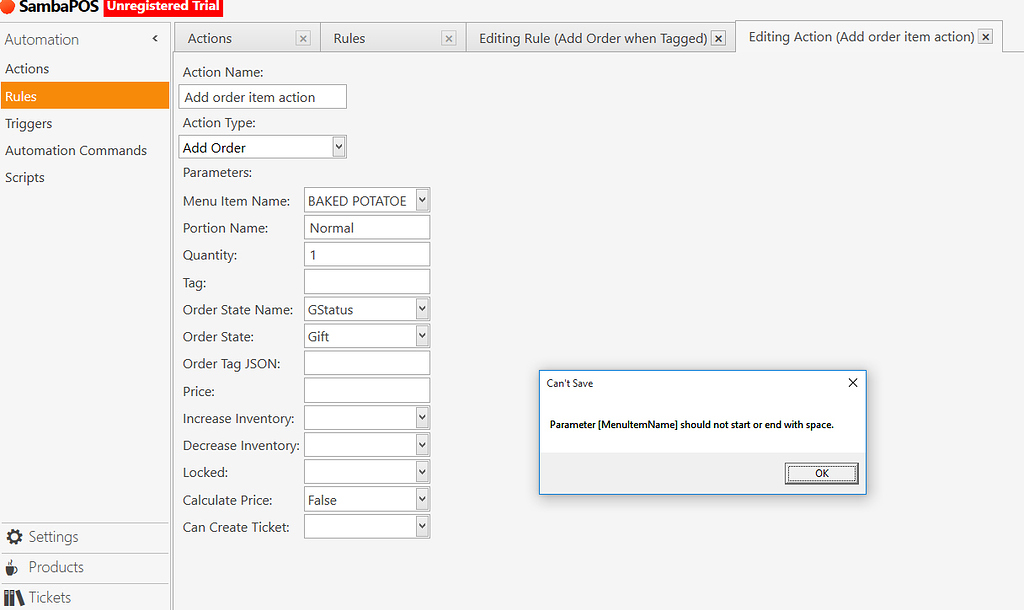
Task: Click OK on the Can't Save dialog
Action: tap(821, 472)
